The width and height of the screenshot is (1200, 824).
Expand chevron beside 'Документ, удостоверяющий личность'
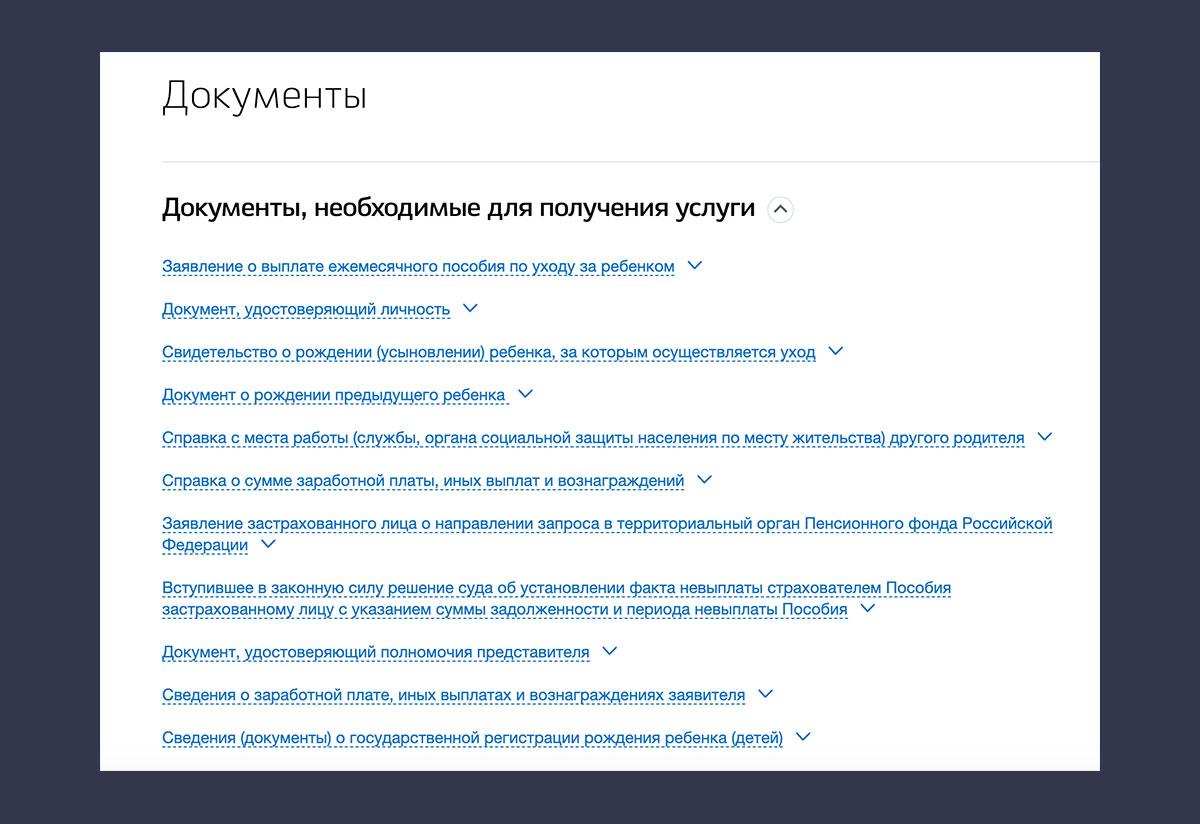coord(470,309)
